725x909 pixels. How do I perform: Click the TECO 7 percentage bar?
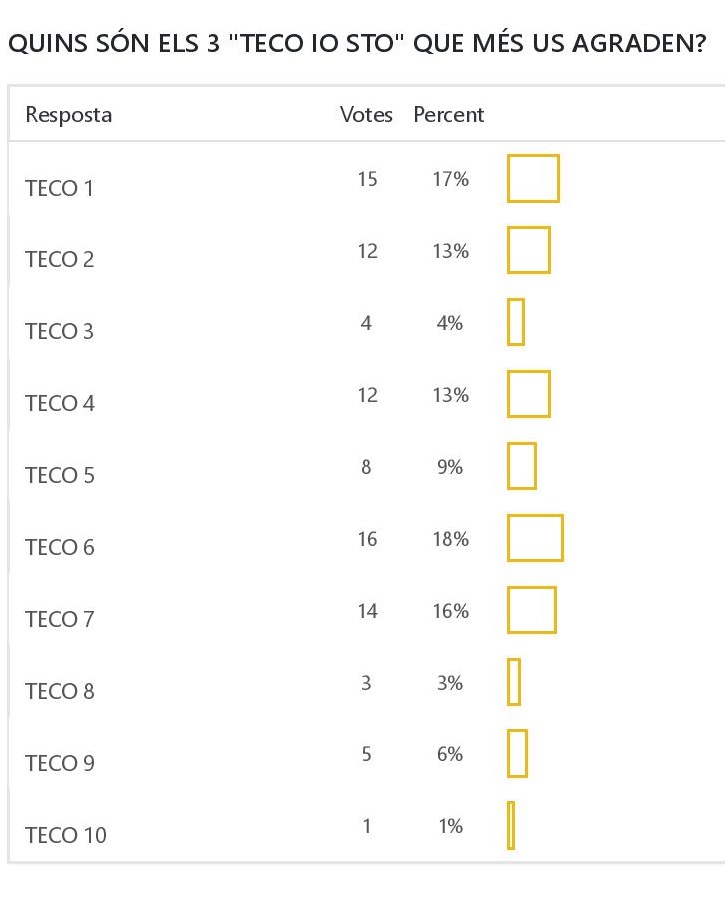point(531,610)
